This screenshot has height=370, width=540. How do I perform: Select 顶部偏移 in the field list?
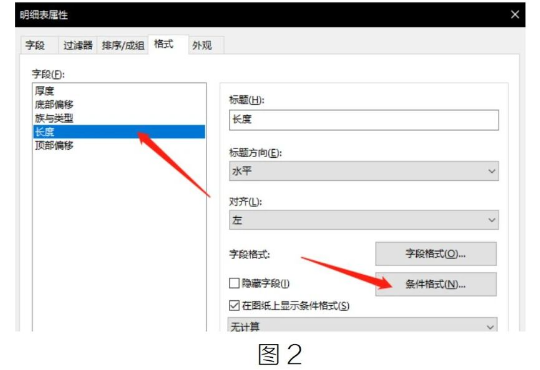pyautogui.click(x=119, y=145)
